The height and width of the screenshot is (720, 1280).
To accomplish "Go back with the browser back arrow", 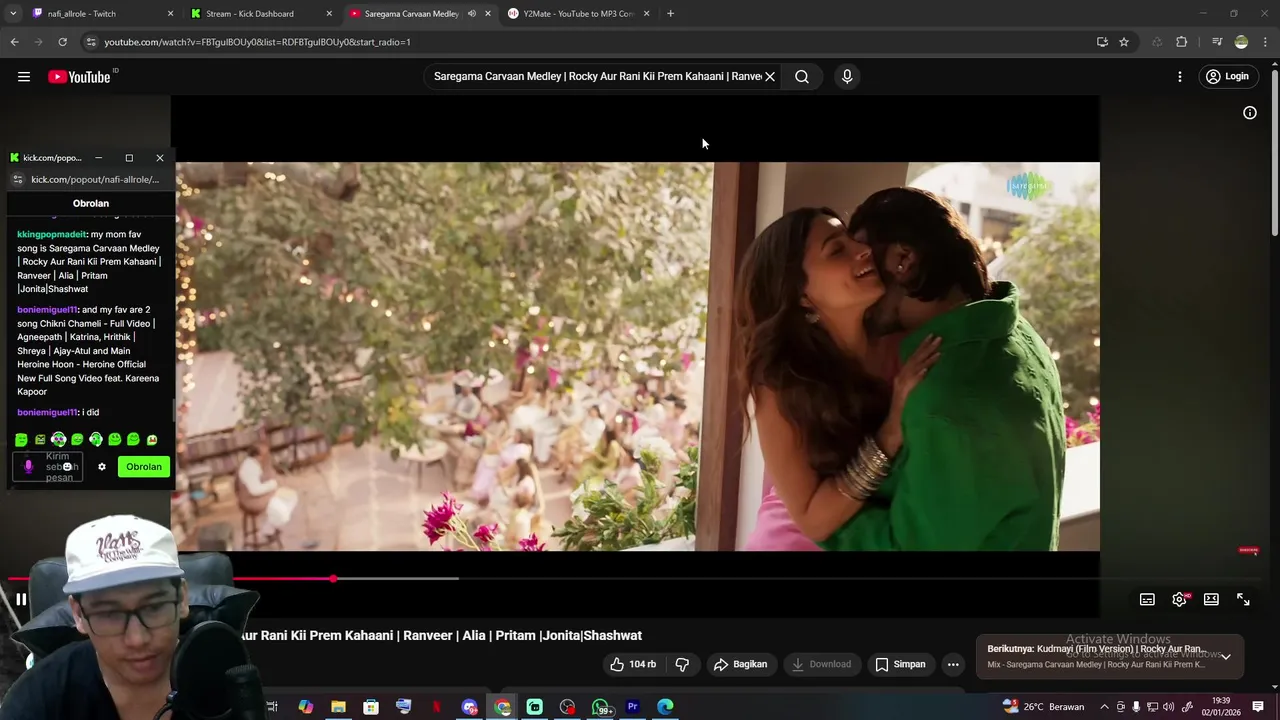I will tap(14, 42).
